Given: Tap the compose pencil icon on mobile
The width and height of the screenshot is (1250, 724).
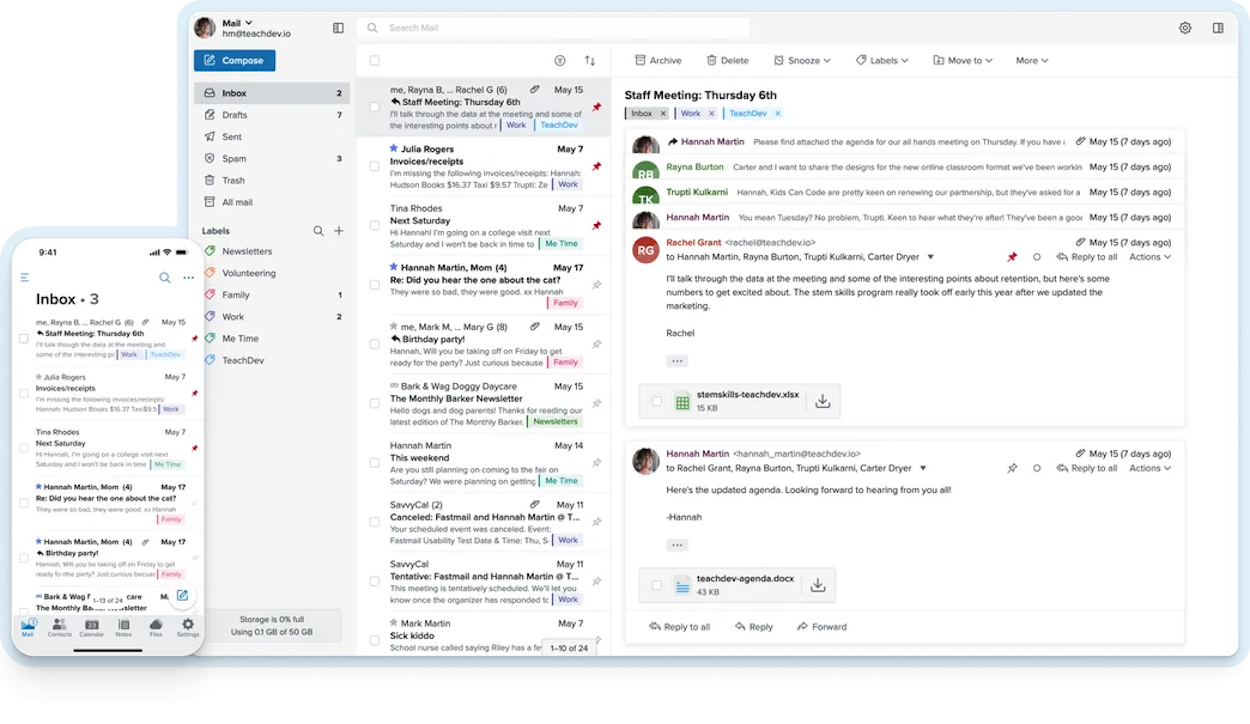Looking at the screenshot, I should [x=182, y=595].
